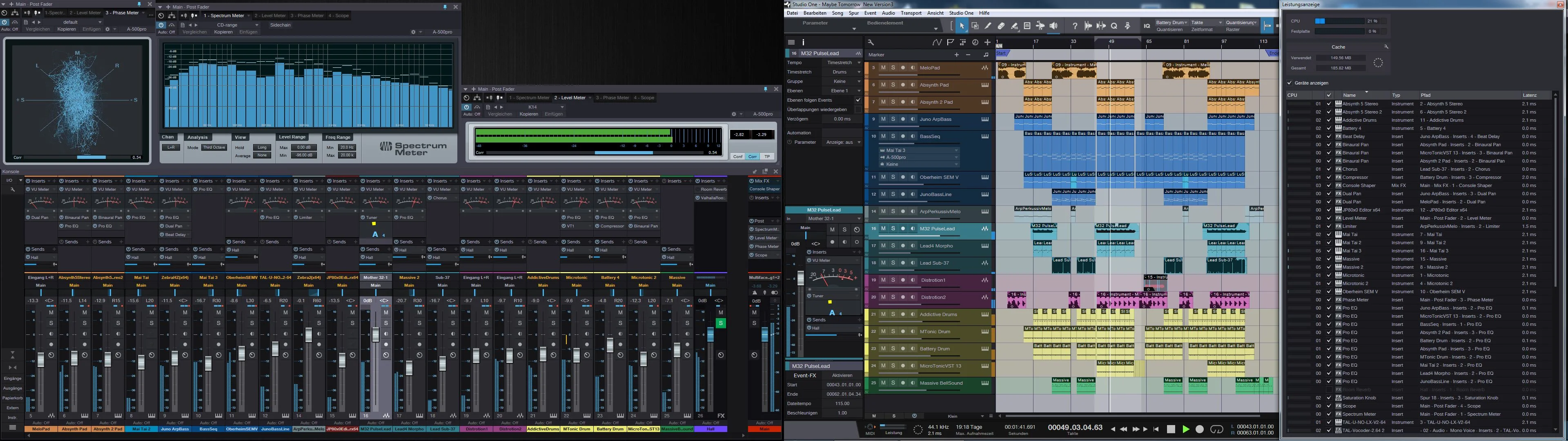Solo the Massive BellSound track
1568x441 pixels.
pos(893,383)
